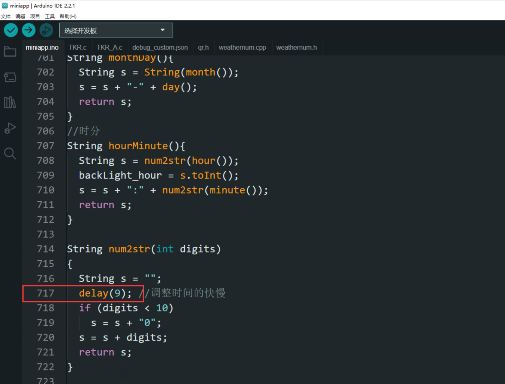This screenshot has width=505, height=384.
Task: Click 'return s;' on line 704
Action: tap(105, 102)
